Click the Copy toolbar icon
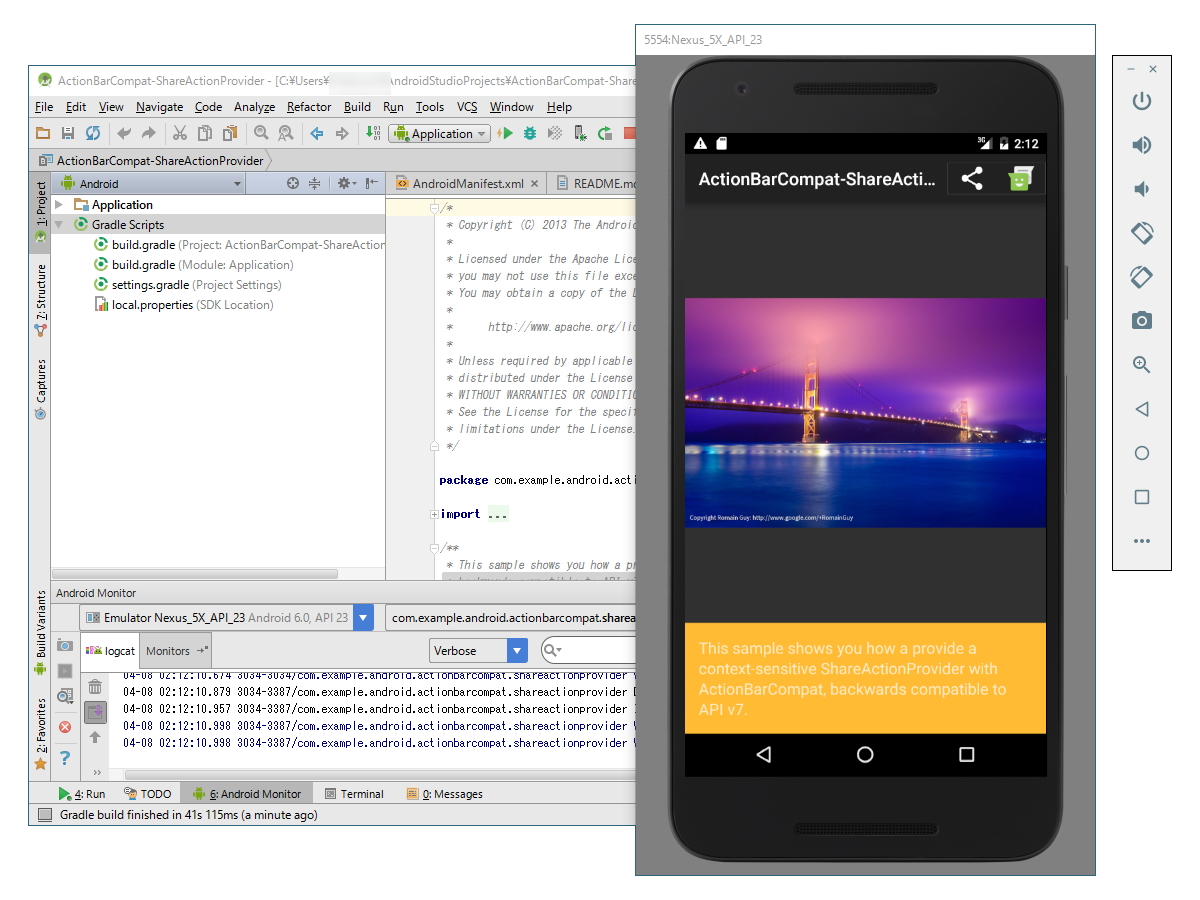This screenshot has height=900, width=1200. coord(204,133)
